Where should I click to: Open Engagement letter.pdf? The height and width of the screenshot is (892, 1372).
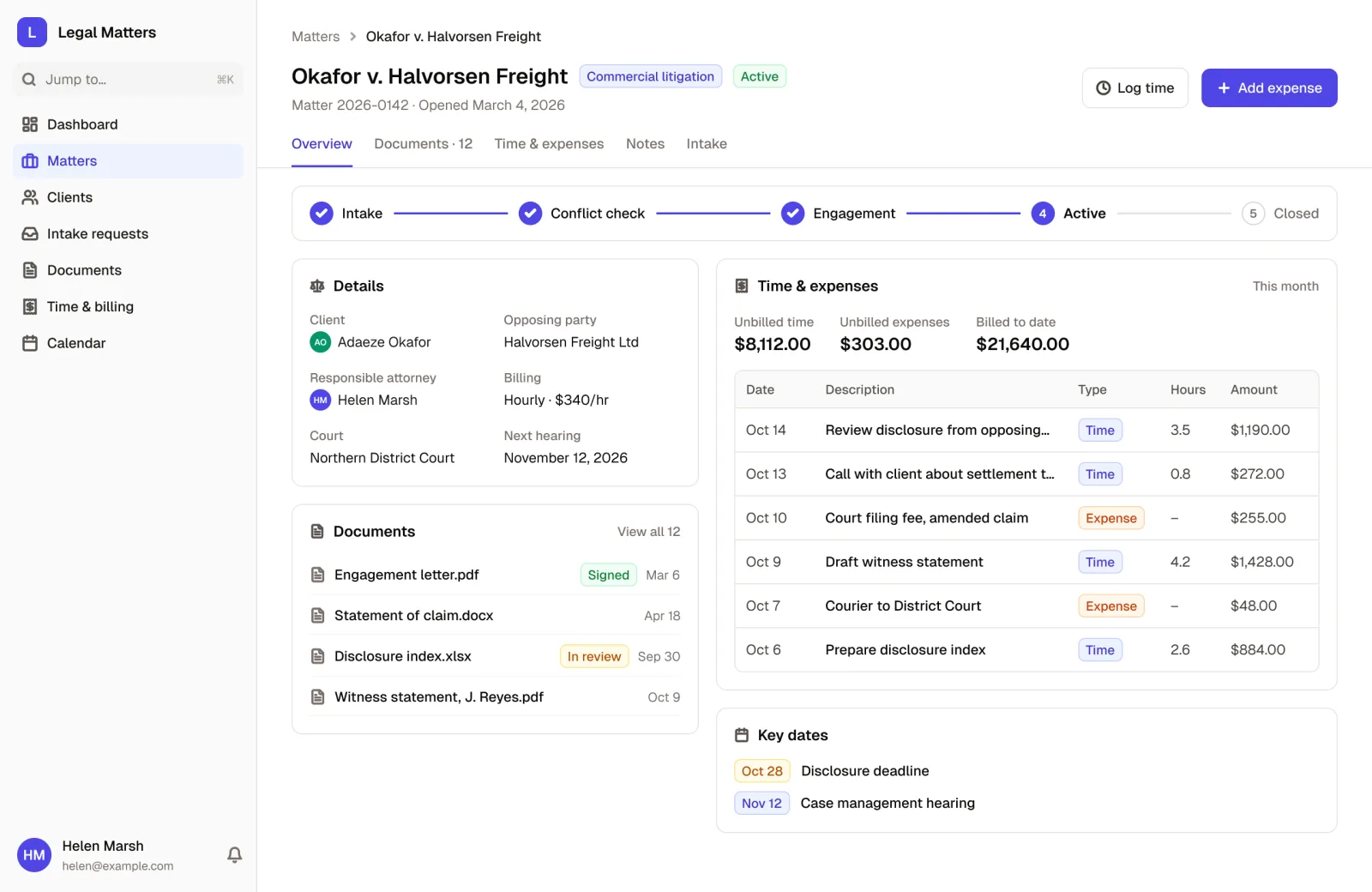tap(406, 575)
